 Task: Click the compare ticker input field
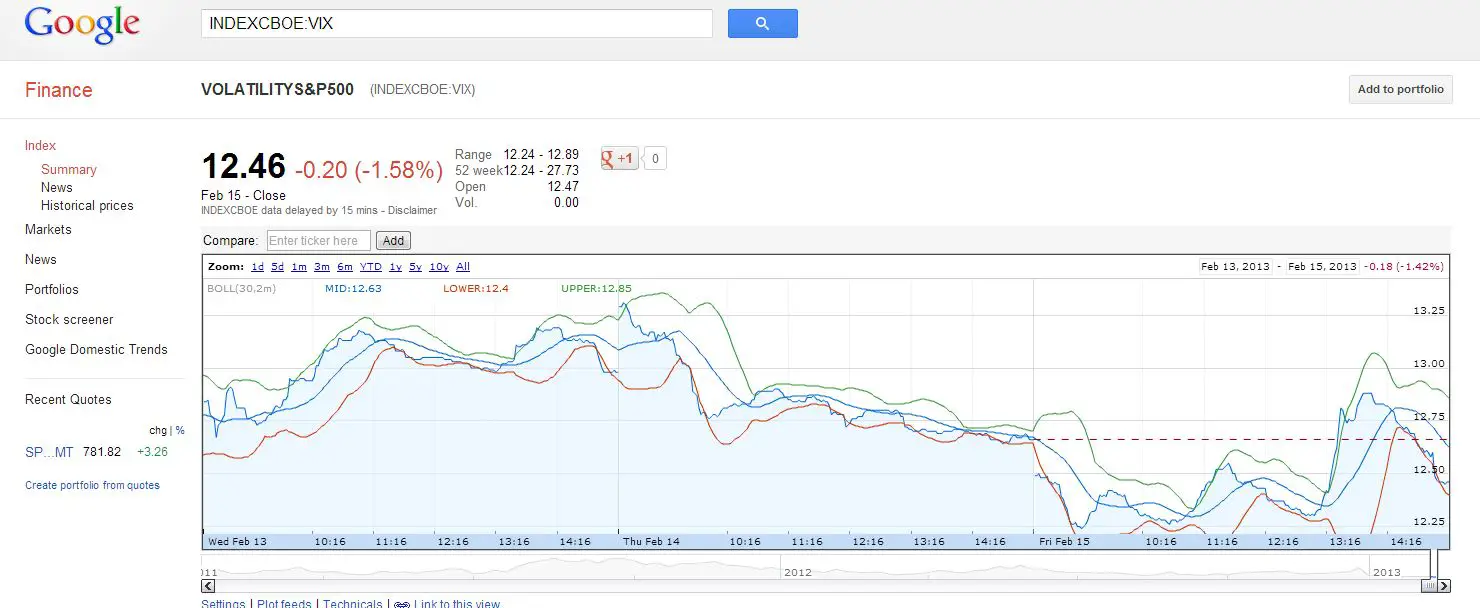[x=319, y=240]
